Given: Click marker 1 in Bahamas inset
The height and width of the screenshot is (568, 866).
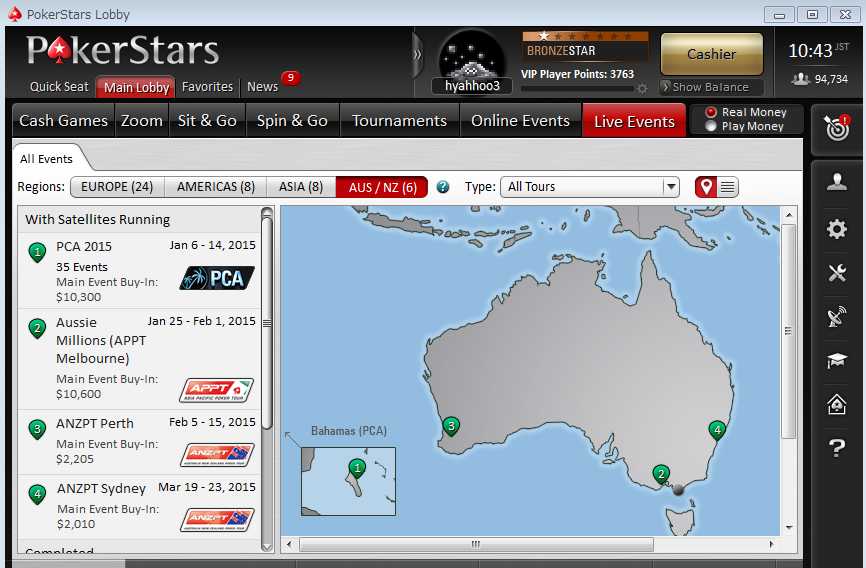Looking at the screenshot, I should pyautogui.click(x=357, y=469).
